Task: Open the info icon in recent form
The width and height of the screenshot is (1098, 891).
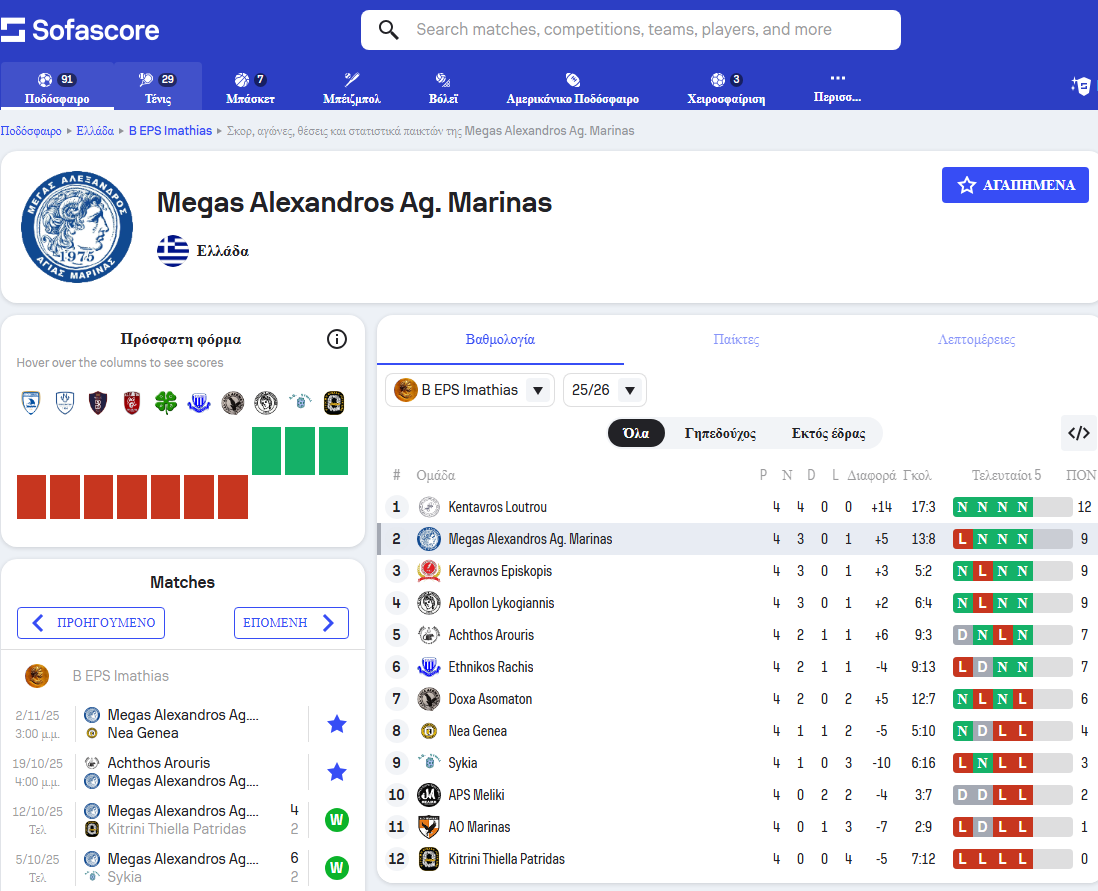Action: [x=337, y=339]
